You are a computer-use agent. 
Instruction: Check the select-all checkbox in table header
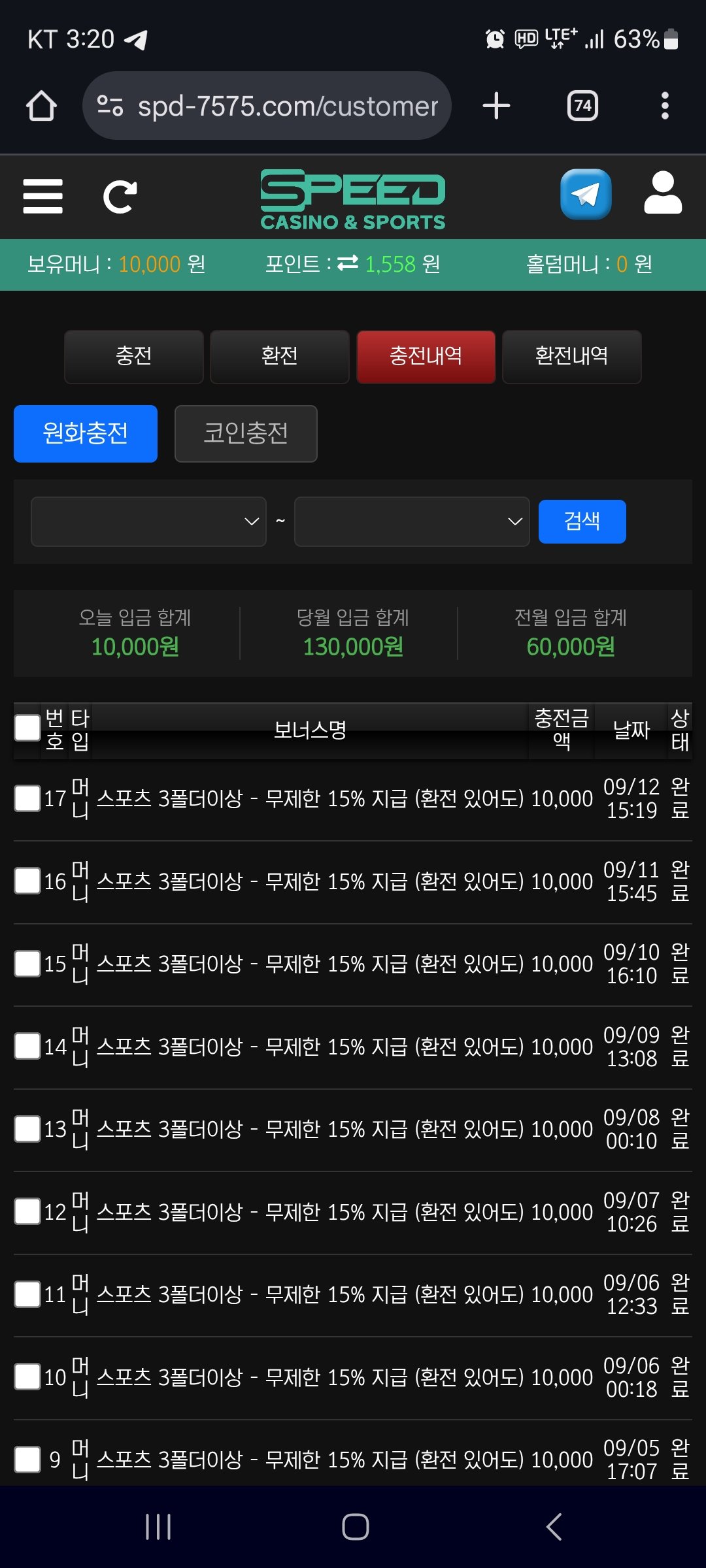coord(27,728)
